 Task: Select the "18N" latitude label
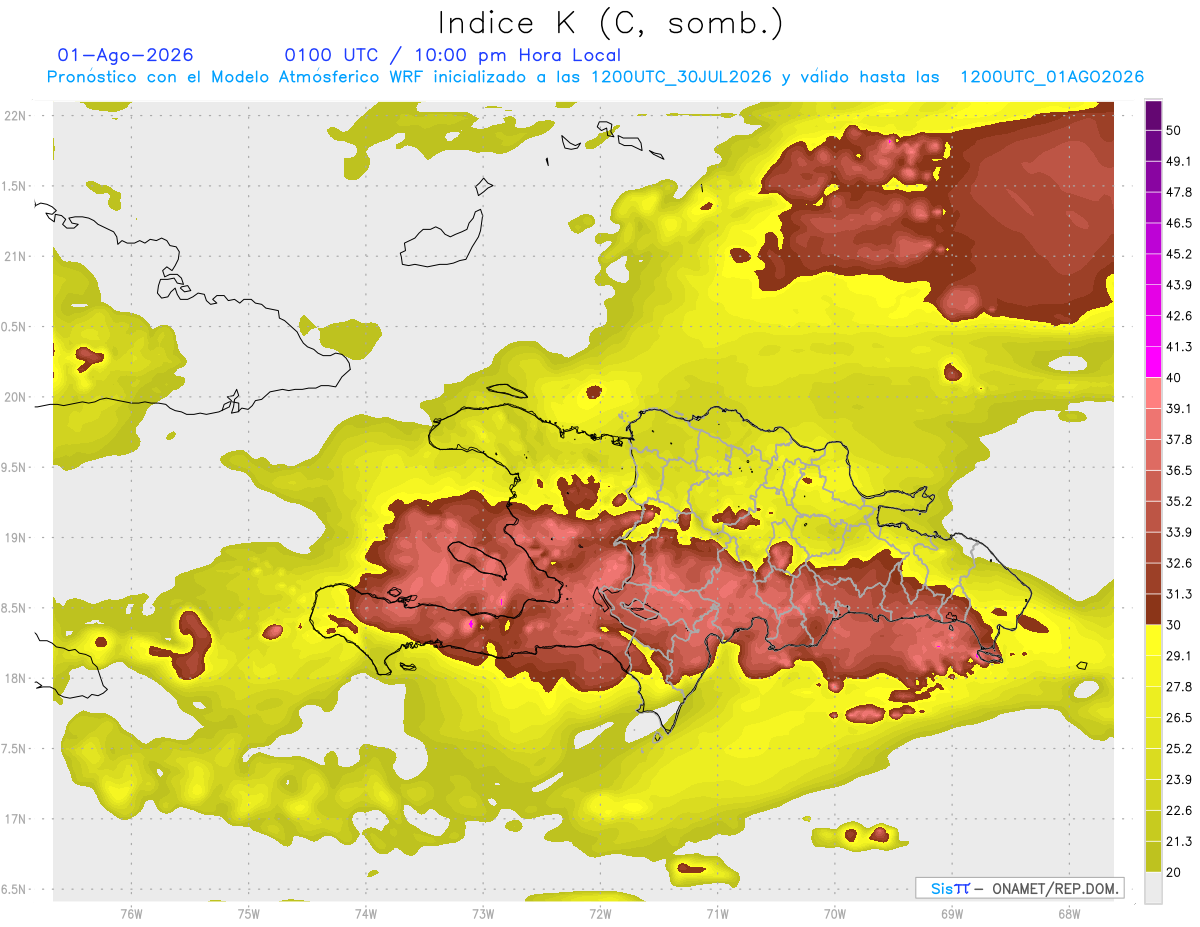15,679
